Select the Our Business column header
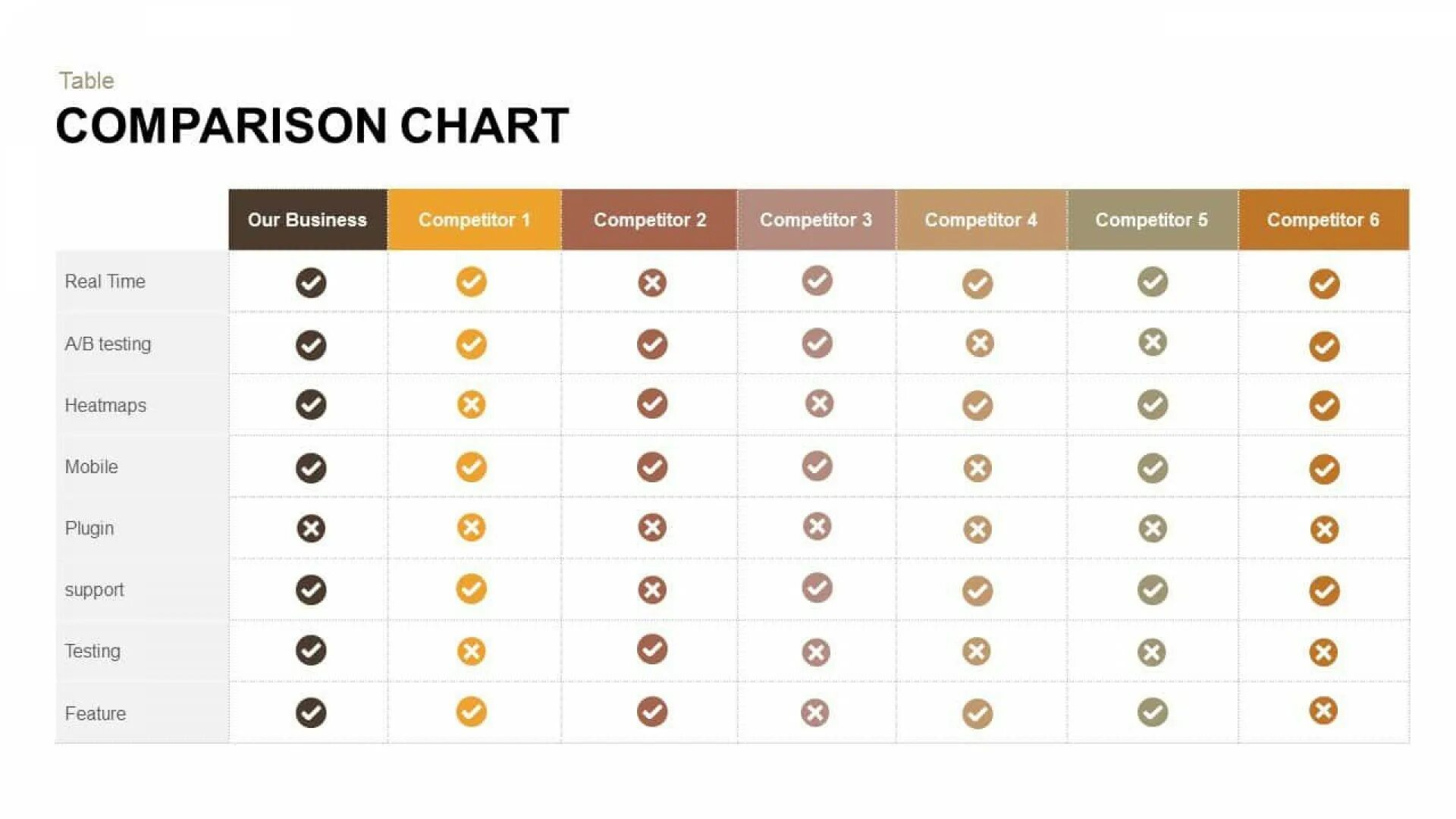The height and width of the screenshot is (819, 1456). pyautogui.click(x=307, y=220)
